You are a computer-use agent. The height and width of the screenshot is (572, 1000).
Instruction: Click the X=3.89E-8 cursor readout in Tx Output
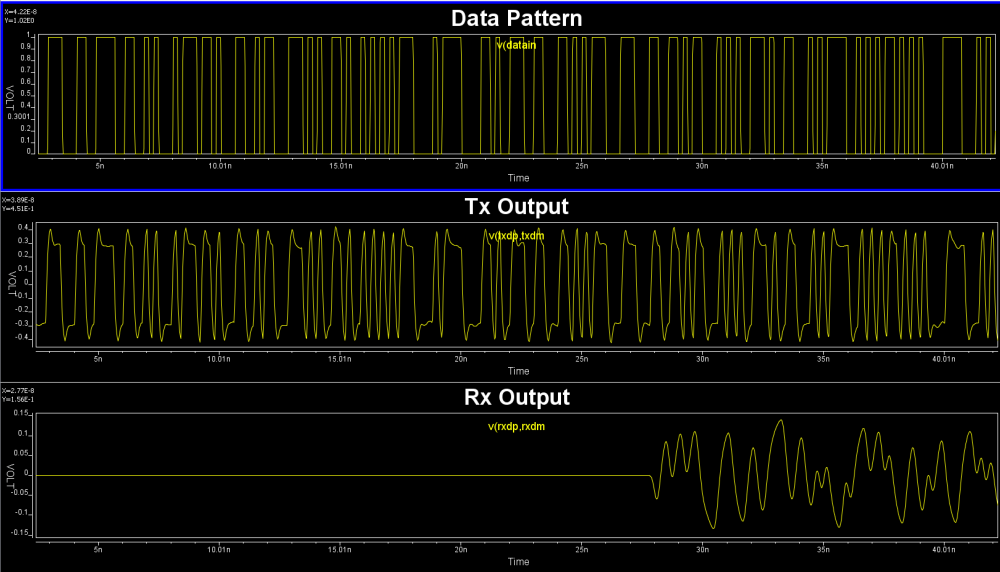click(19, 200)
